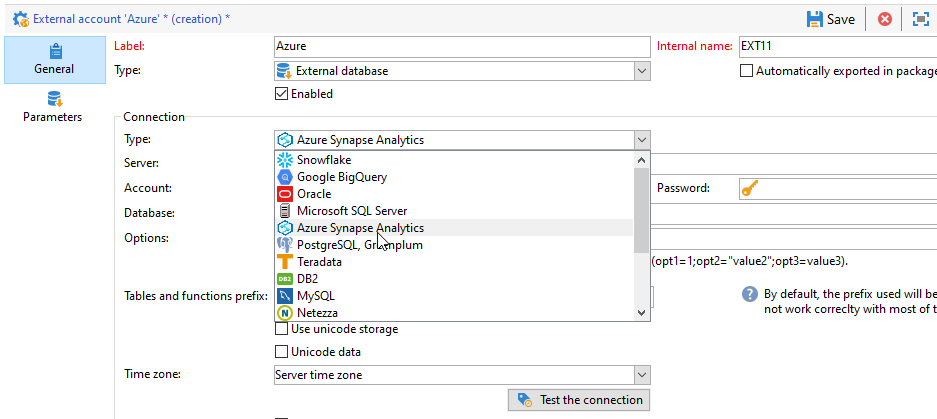Click the blue help question mark icon
This screenshot has height=419, width=937.
point(749,294)
